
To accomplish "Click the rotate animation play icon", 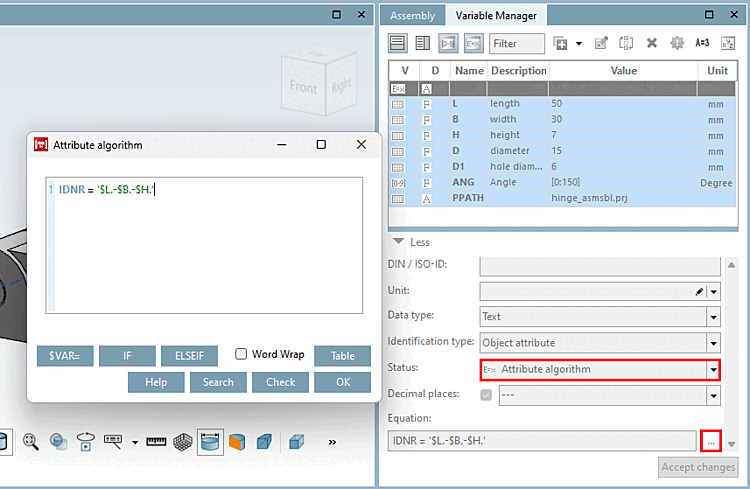I will point(86,442).
